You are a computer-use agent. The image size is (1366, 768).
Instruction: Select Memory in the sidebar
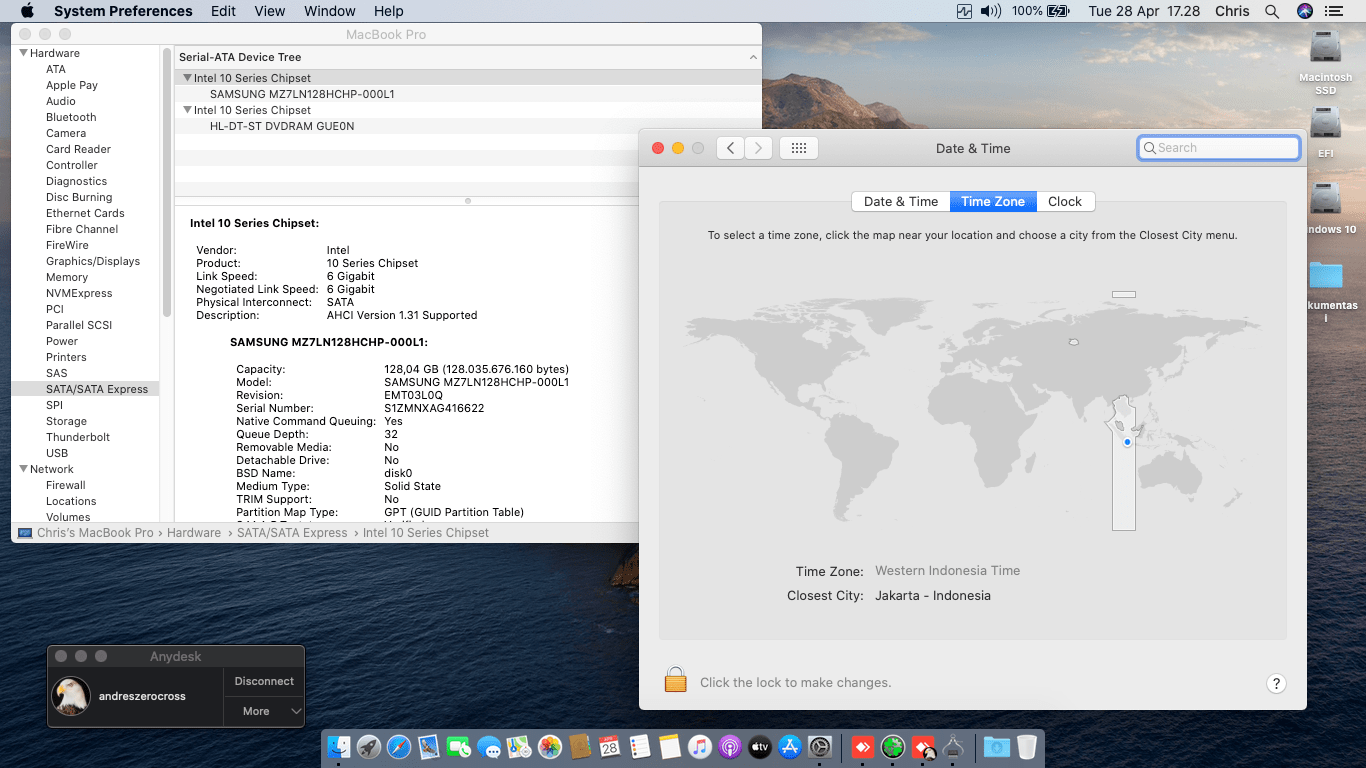(x=67, y=277)
